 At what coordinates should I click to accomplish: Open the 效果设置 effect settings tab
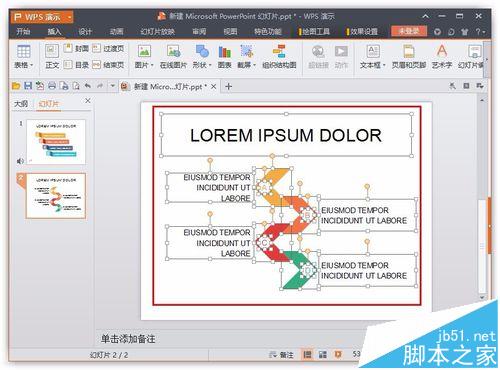coord(362,32)
